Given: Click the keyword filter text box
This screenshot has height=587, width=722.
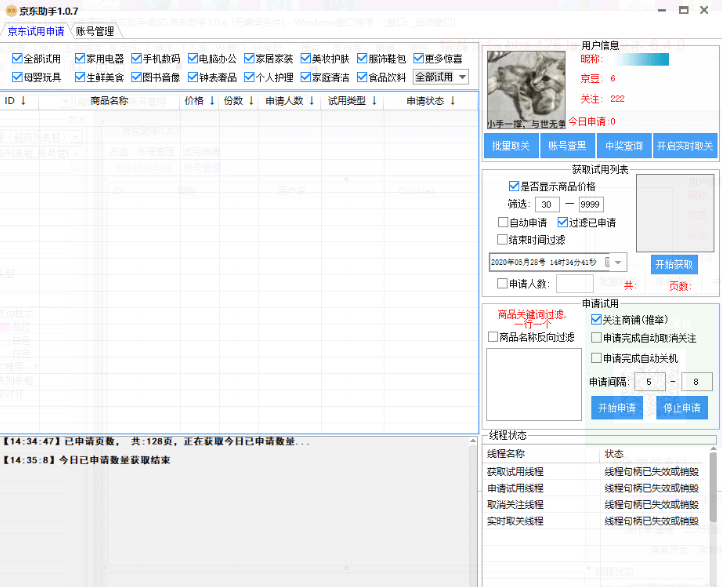Looking at the screenshot, I should (x=534, y=384).
